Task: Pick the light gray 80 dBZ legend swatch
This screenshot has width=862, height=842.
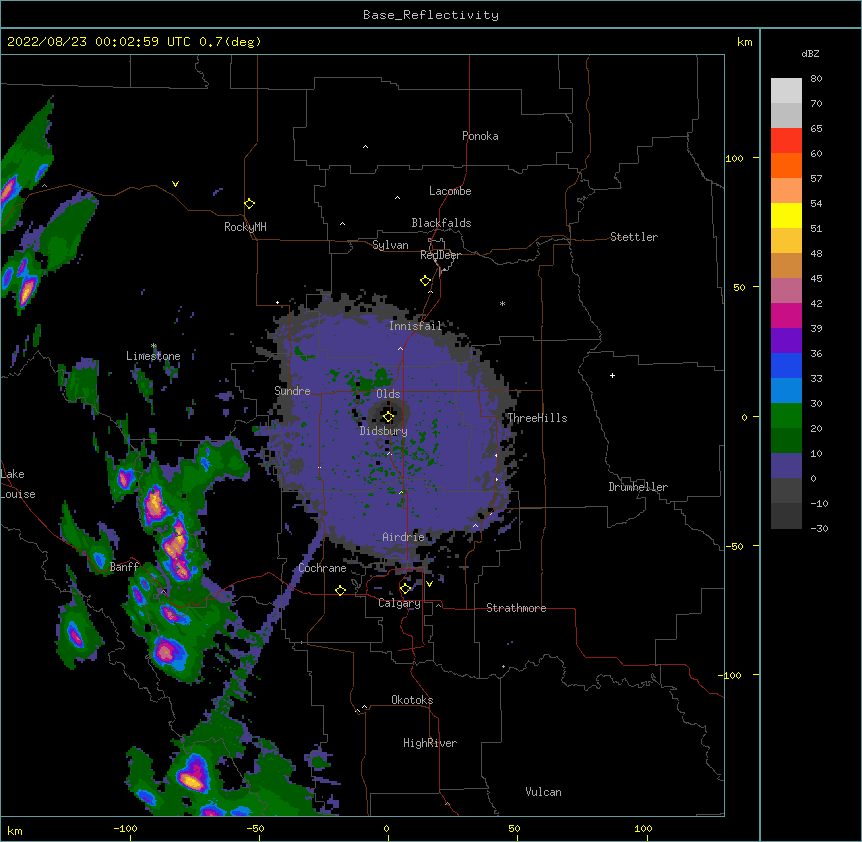Action: click(786, 90)
